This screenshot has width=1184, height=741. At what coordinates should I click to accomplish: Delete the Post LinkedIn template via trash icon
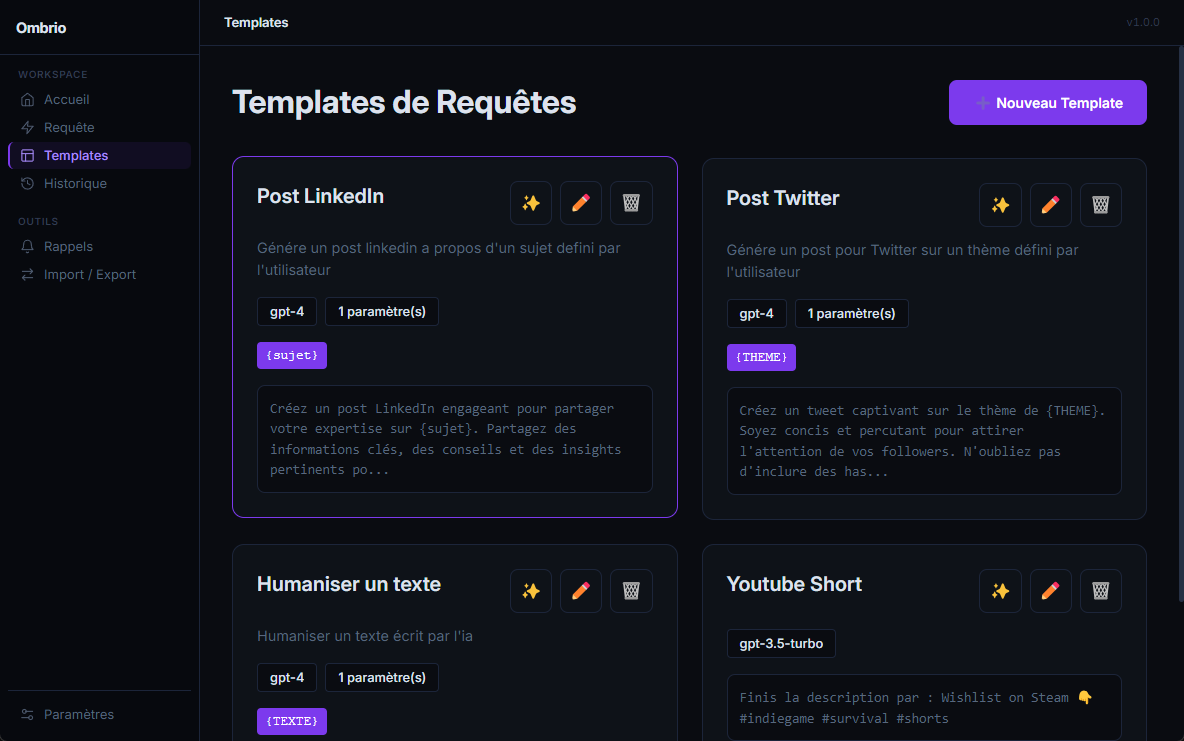click(x=631, y=203)
